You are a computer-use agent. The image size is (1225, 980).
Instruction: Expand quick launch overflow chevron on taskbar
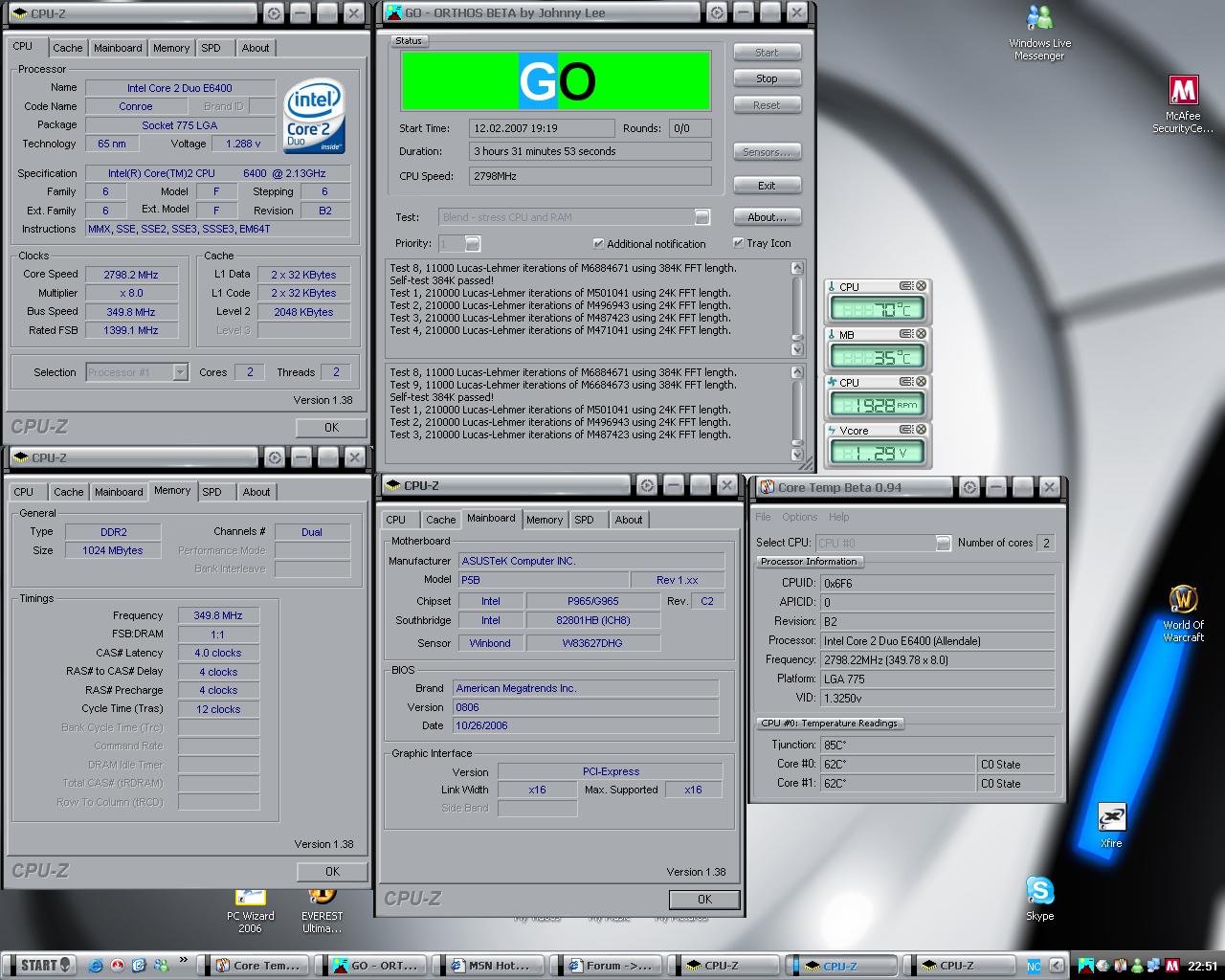point(183,962)
